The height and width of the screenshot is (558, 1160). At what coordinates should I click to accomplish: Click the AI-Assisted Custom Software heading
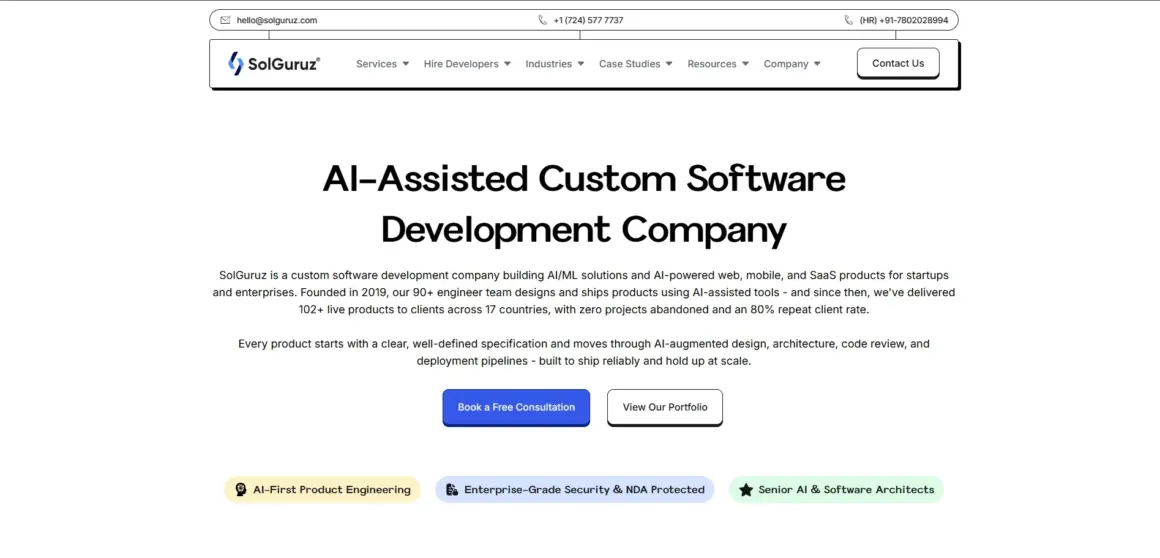tap(584, 178)
